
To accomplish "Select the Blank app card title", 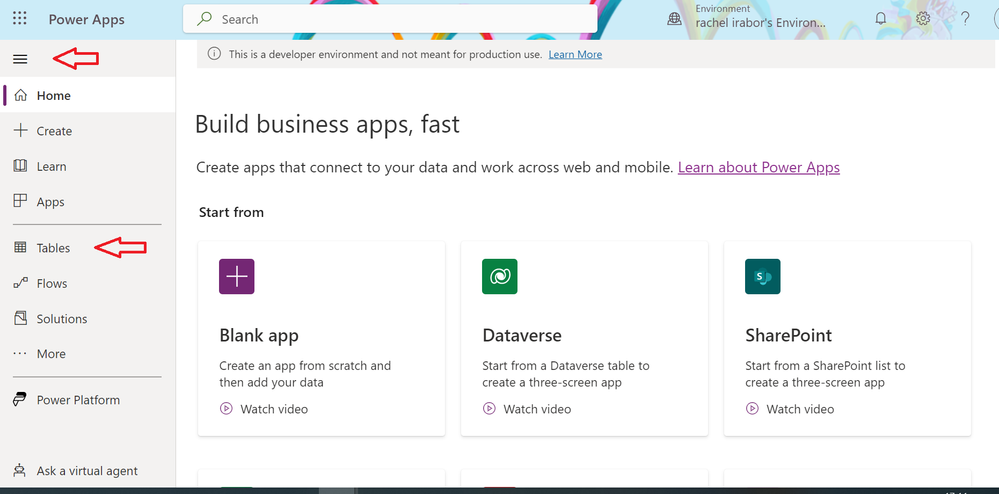I will point(259,335).
